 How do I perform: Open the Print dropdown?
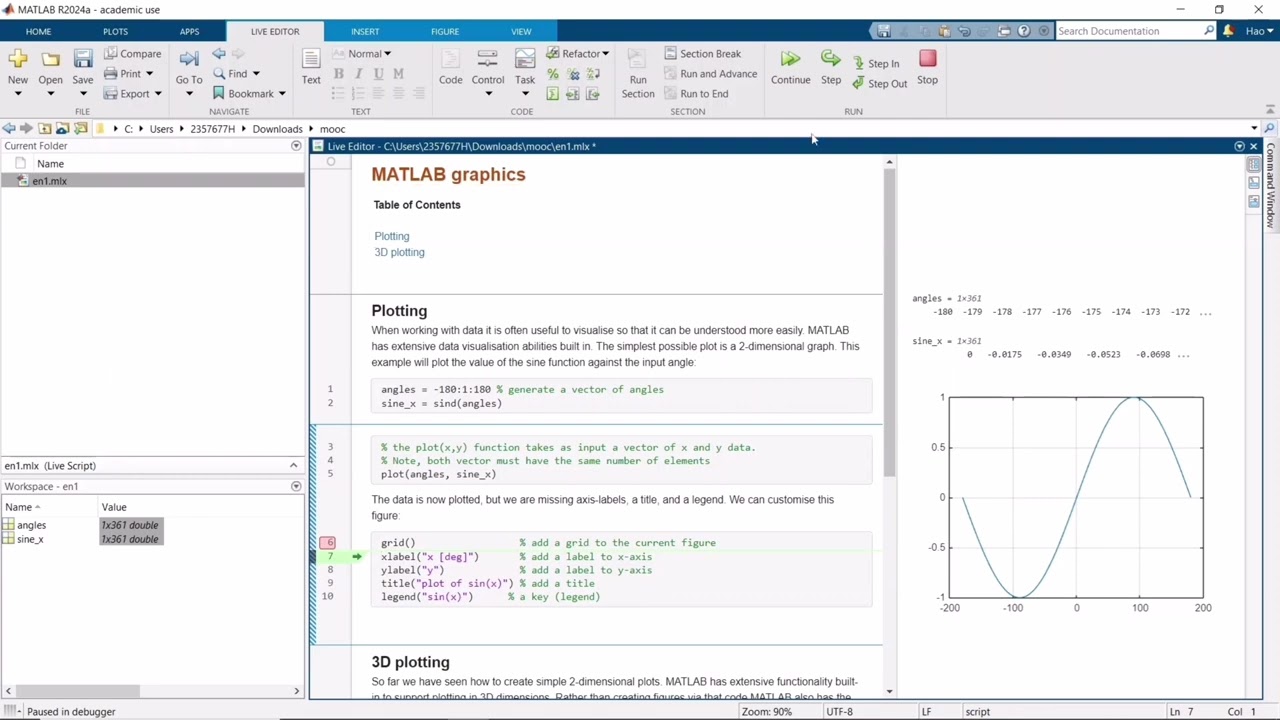click(x=129, y=74)
